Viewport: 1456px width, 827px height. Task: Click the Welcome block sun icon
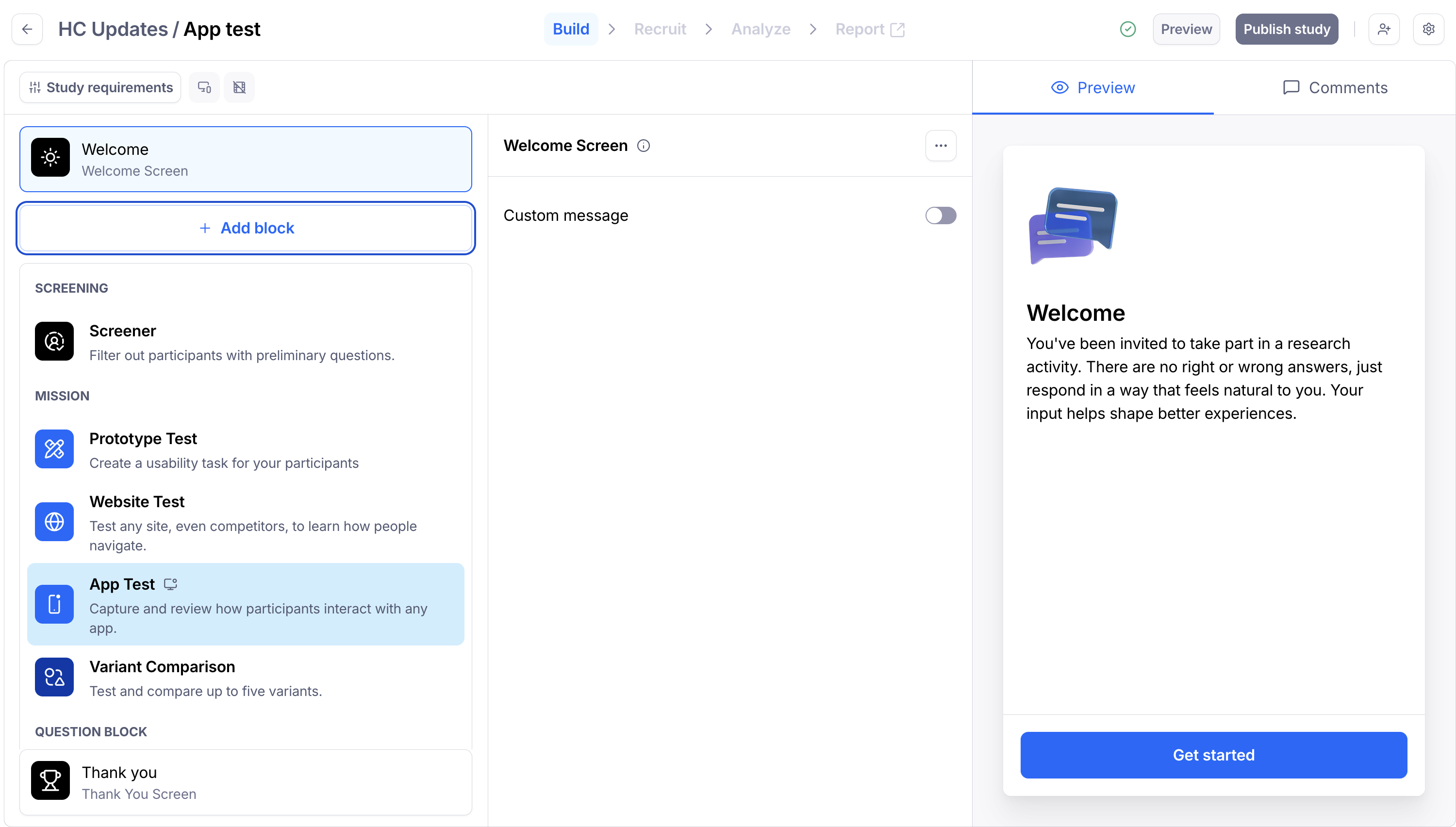pos(50,157)
